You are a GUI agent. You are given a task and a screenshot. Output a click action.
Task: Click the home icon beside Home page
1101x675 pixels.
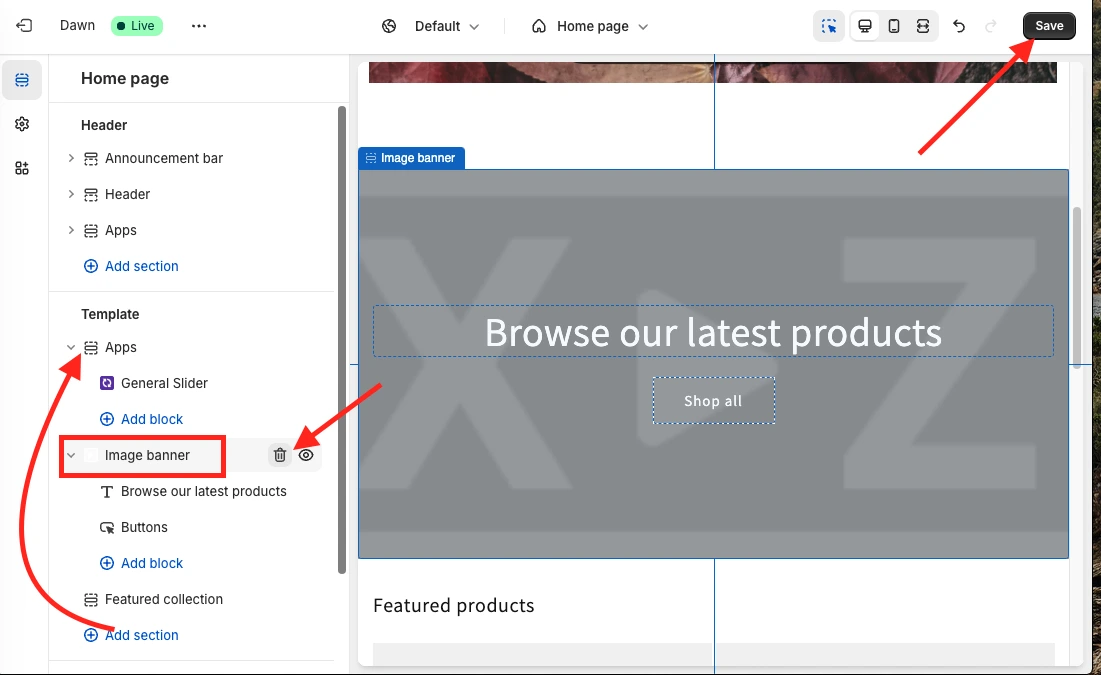tap(539, 26)
